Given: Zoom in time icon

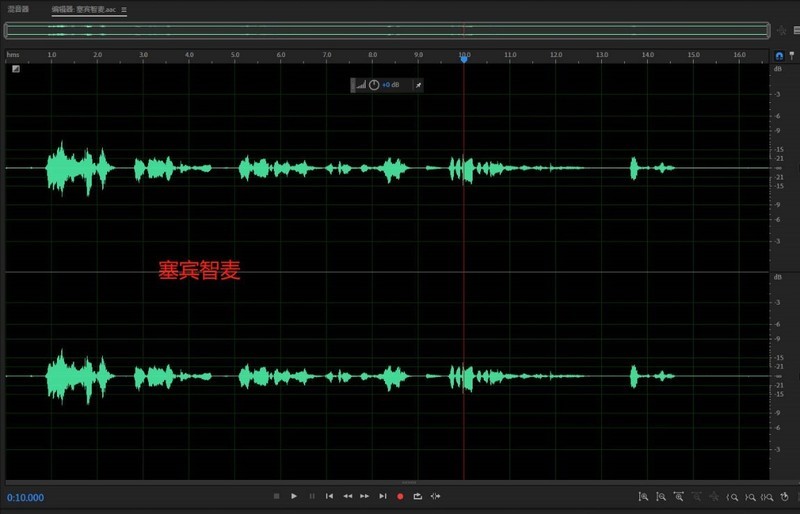Looking at the screenshot, I should click(x=679, y=496).
